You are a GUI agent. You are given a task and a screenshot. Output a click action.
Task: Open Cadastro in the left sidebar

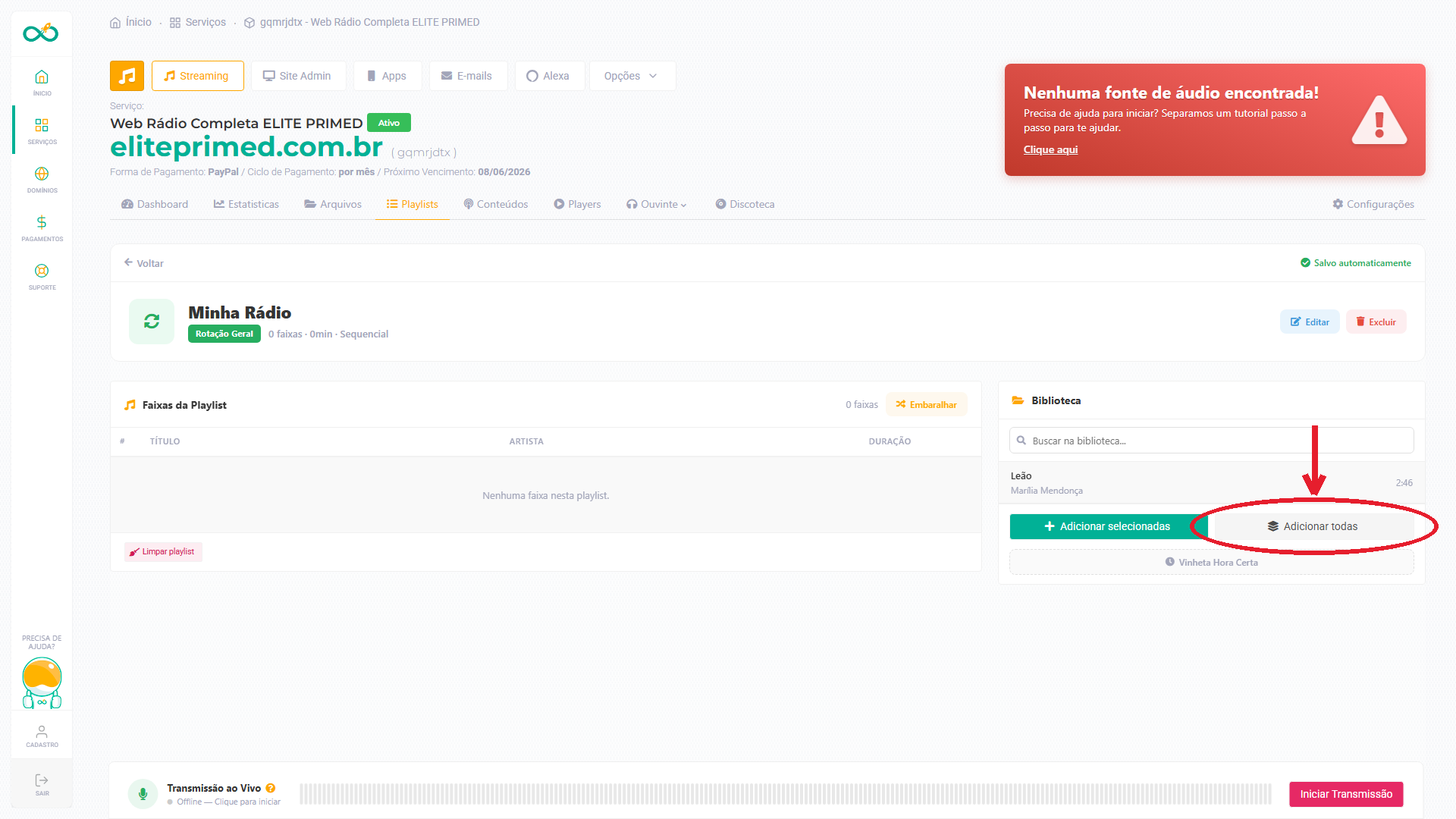tap(42, 736)
